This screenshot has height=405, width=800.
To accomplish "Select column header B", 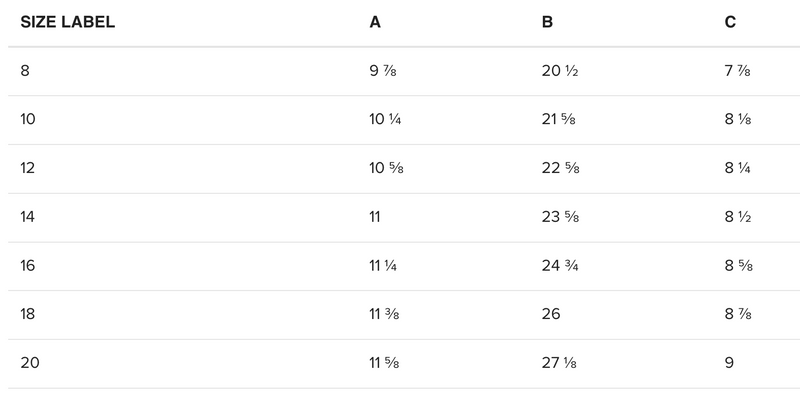I will pos(547,22).
